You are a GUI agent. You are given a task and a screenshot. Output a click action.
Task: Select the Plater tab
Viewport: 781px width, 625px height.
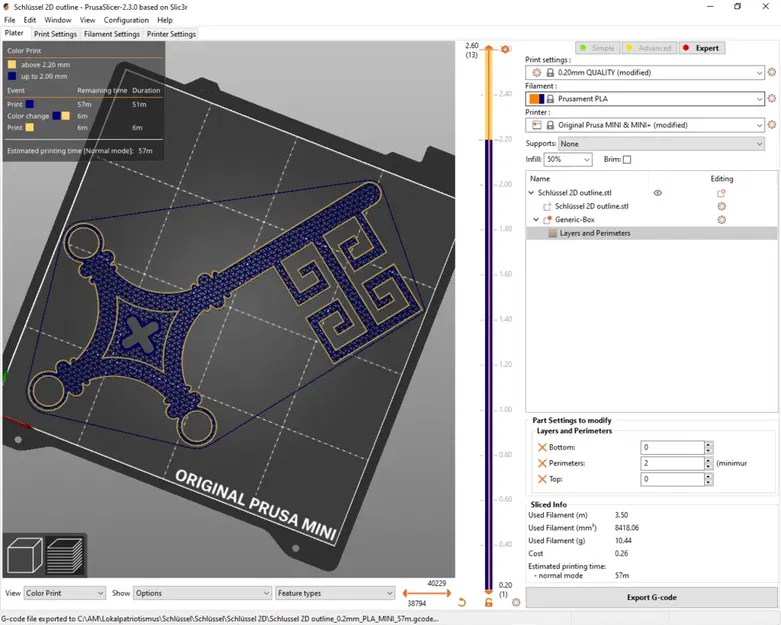[14, 33]
